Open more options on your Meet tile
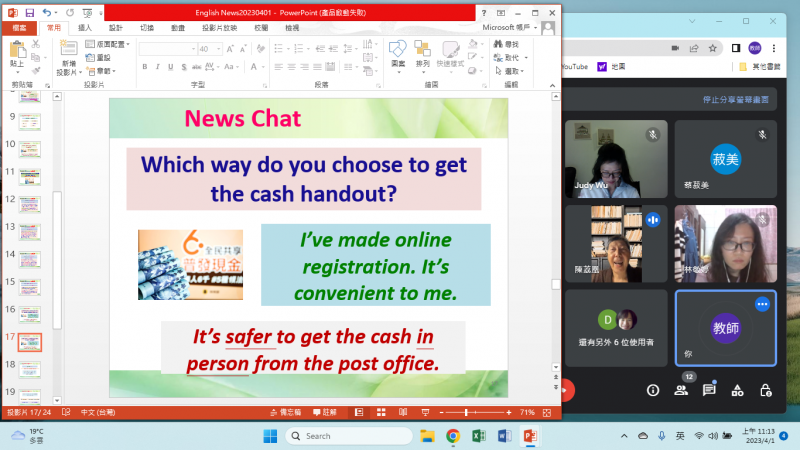The height and width of the screenshot is (450, 800). coord(762,304)
